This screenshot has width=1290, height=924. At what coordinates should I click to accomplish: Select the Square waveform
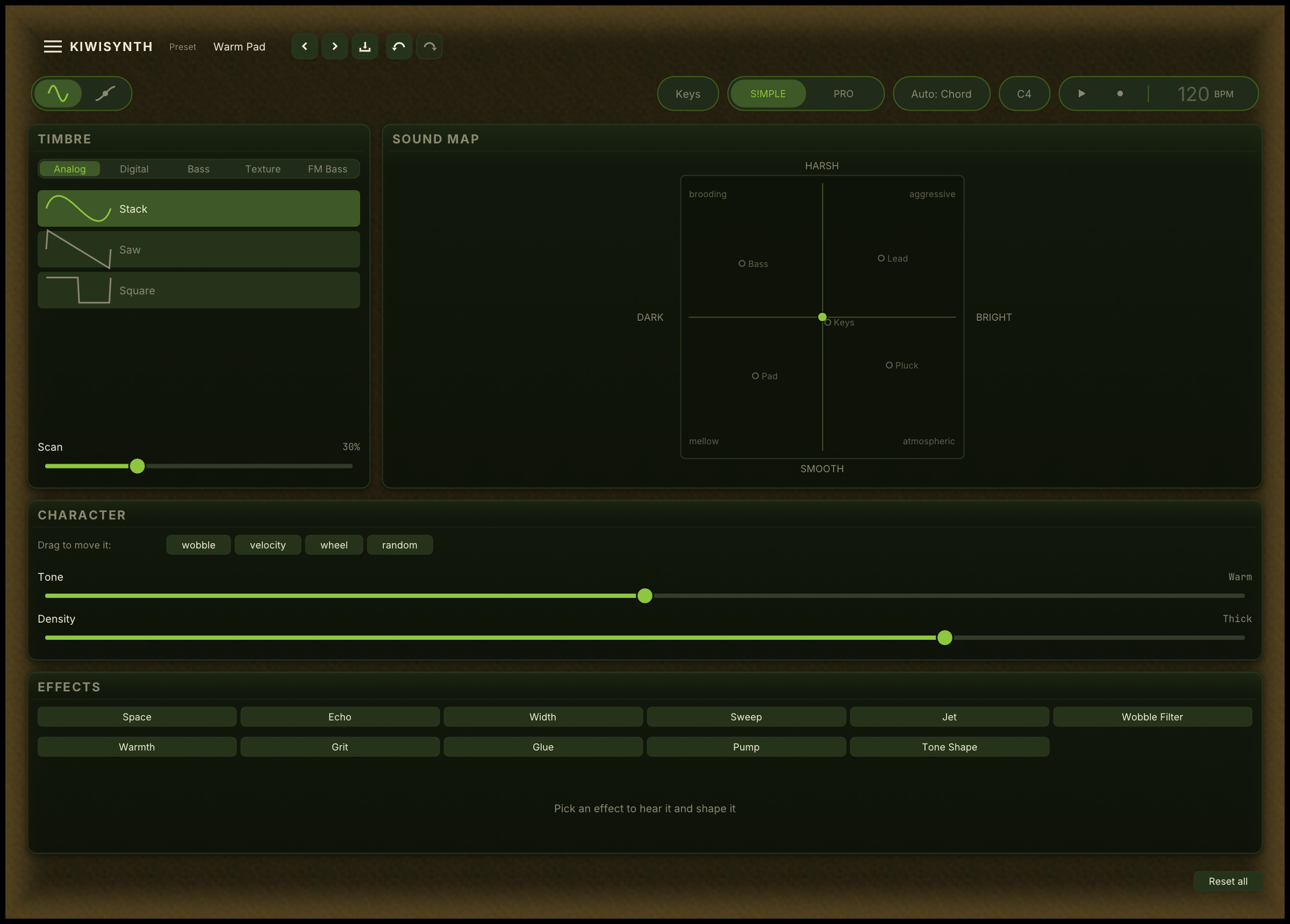[x=198, y=290]
